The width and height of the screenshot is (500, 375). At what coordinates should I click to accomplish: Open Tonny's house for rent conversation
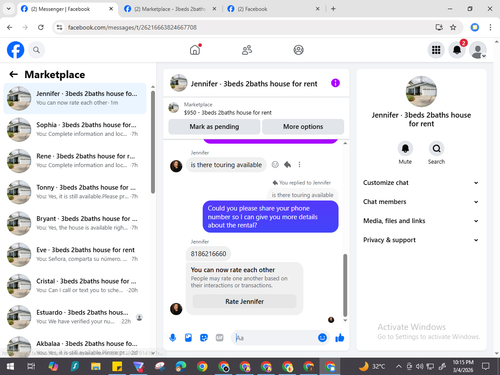pos(75,192)
